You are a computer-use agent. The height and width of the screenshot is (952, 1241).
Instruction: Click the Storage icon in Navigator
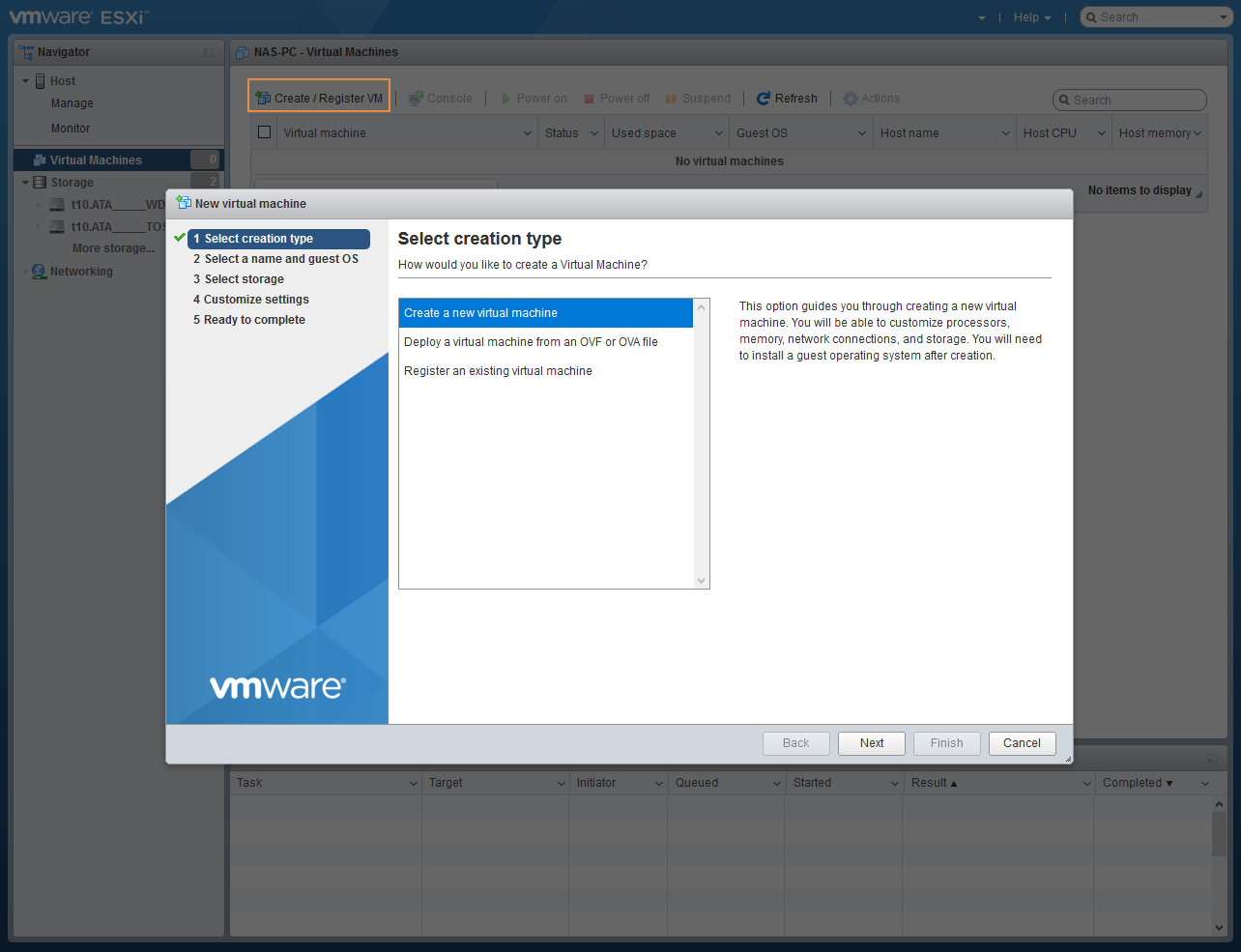[x=40, y=183]
